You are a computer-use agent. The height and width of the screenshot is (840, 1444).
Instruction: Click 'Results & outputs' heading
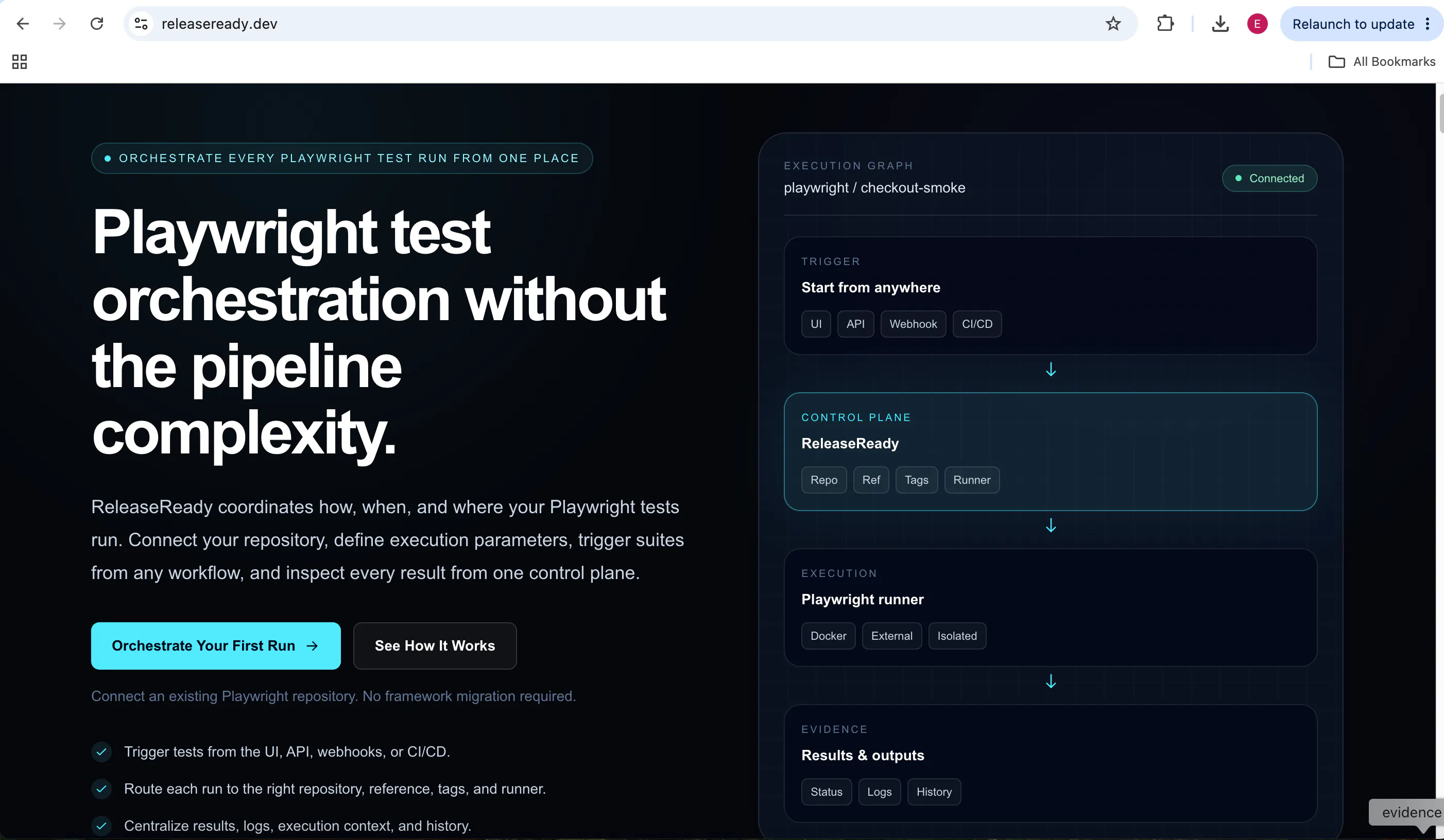coord(863,755)
